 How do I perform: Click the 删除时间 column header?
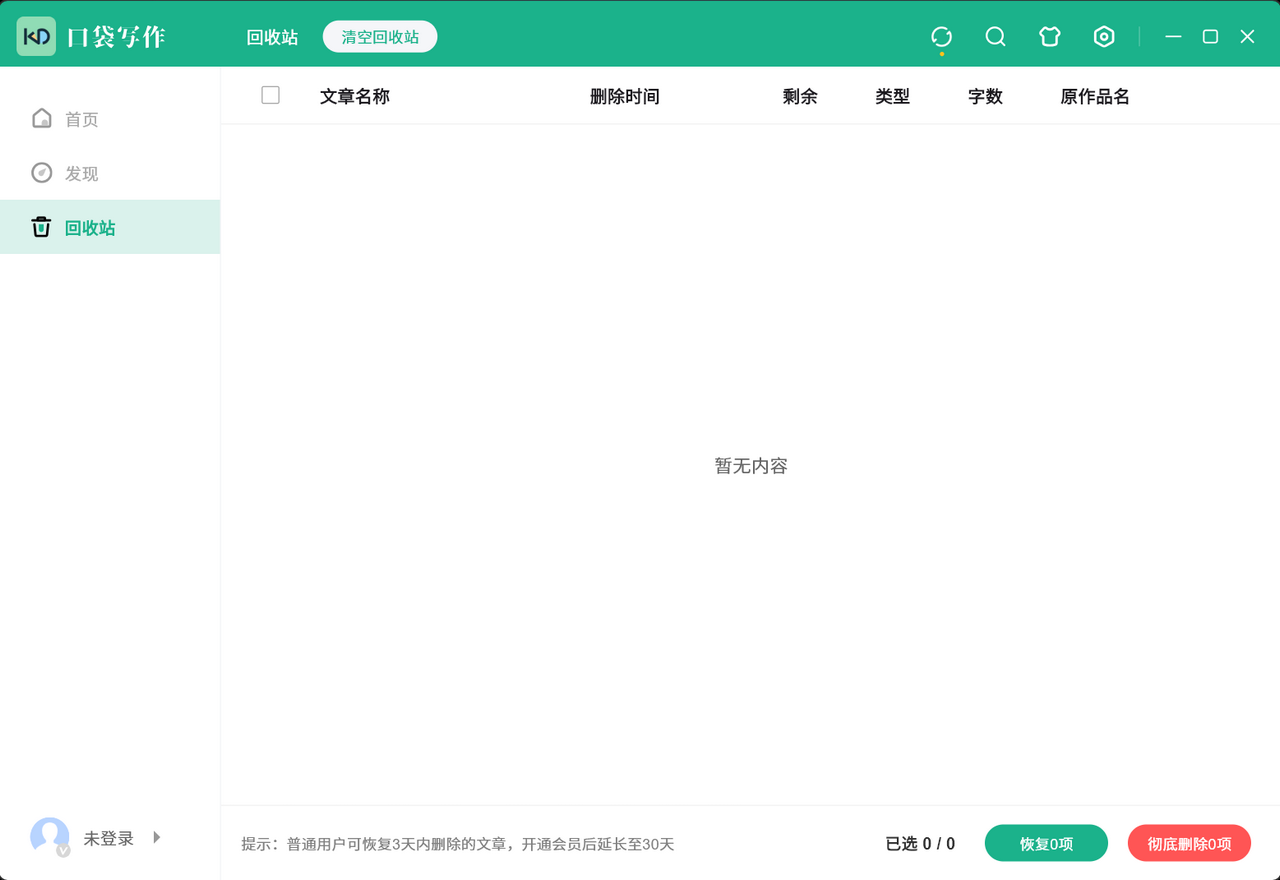[625, 96]
